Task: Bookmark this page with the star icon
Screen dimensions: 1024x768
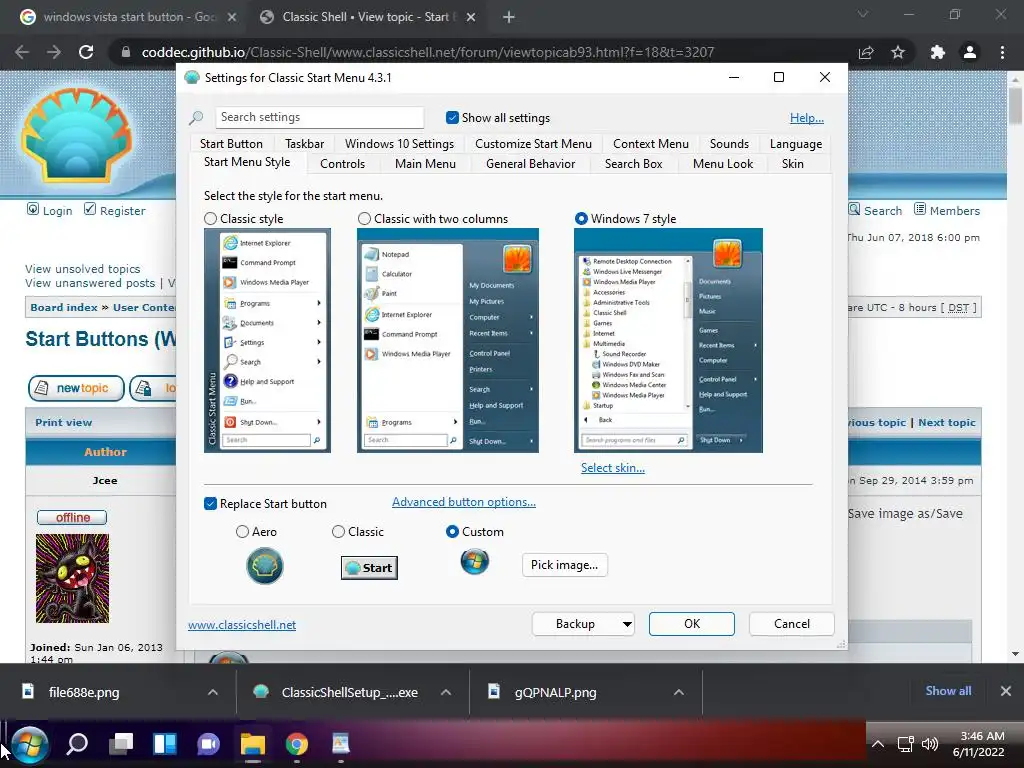Action: coord(898,52)
